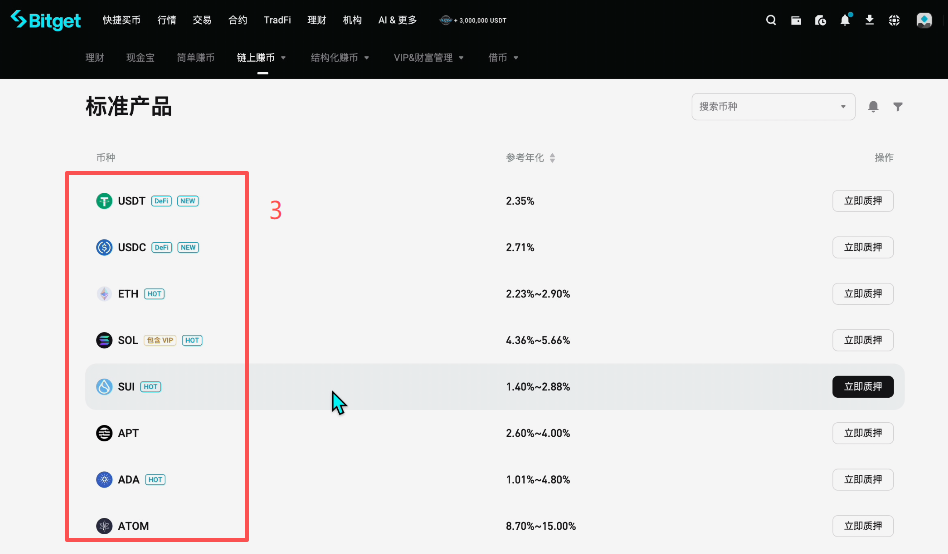This screenshot has width=948, height=554.
Task: Click 立即质押 for ADA
Action: [x=863, y=480]
